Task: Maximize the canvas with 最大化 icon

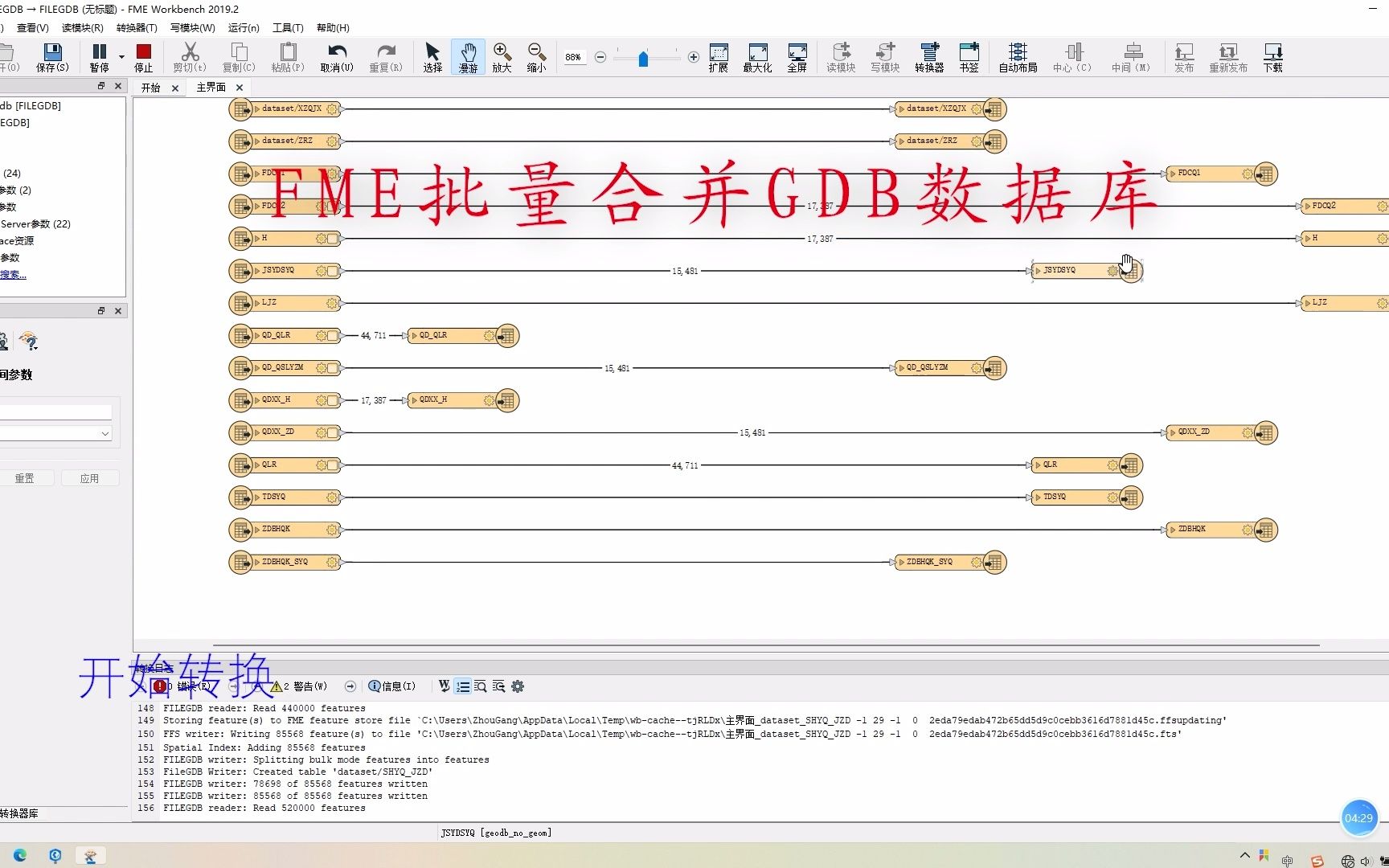Action: [x=757, y=58]
